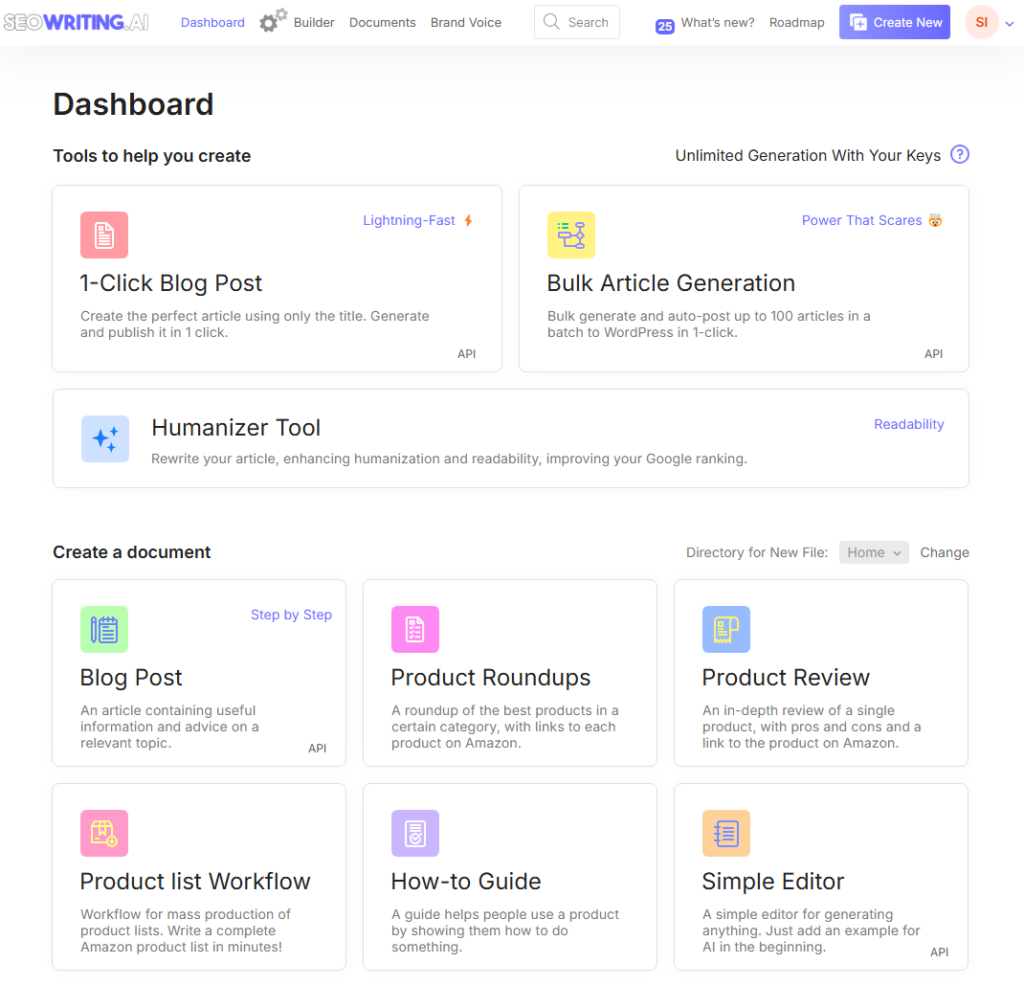Open the settings gear next to Builder
Image resolution: width=1024 pixels, height=1008 pixels.
tap(266, 21)
